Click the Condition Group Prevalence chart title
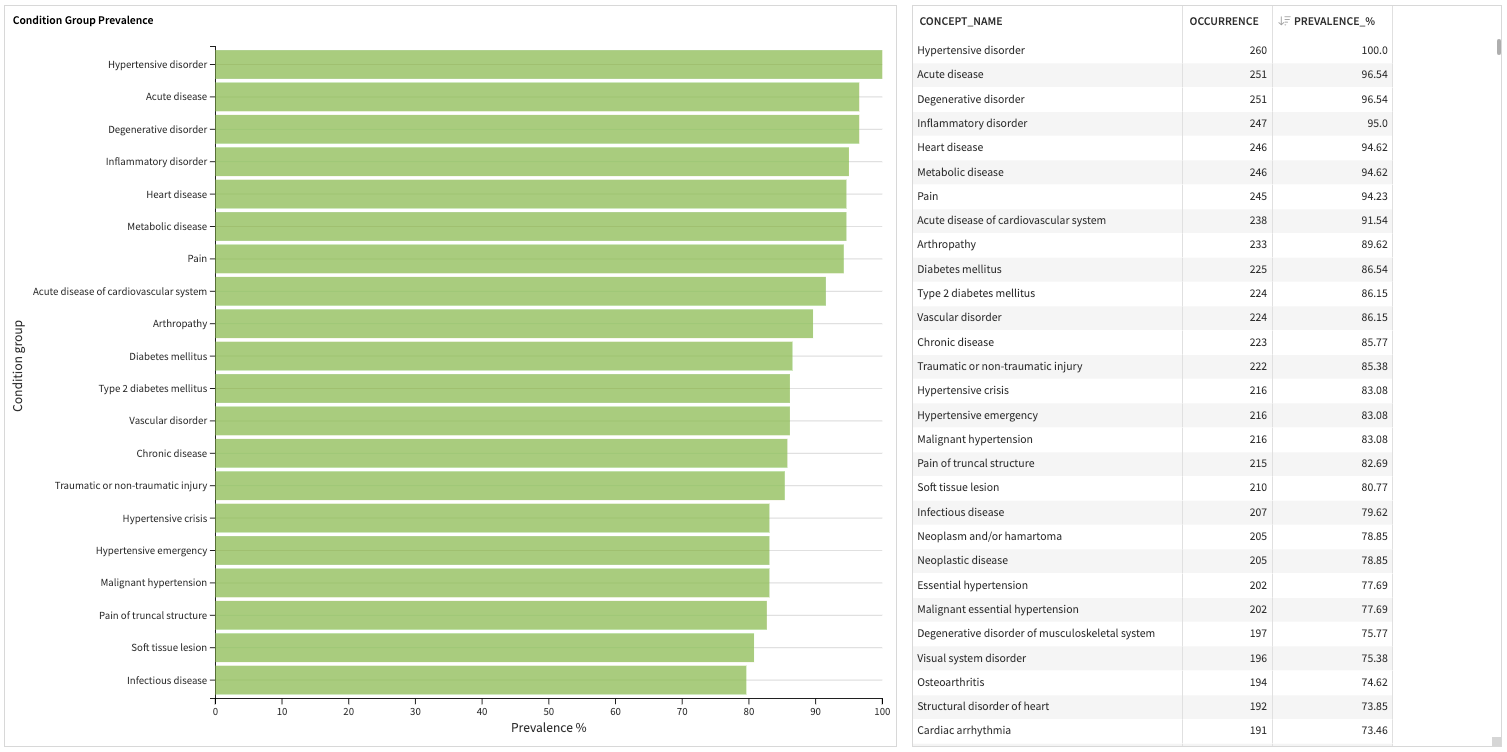 click(x=82, y=19)
